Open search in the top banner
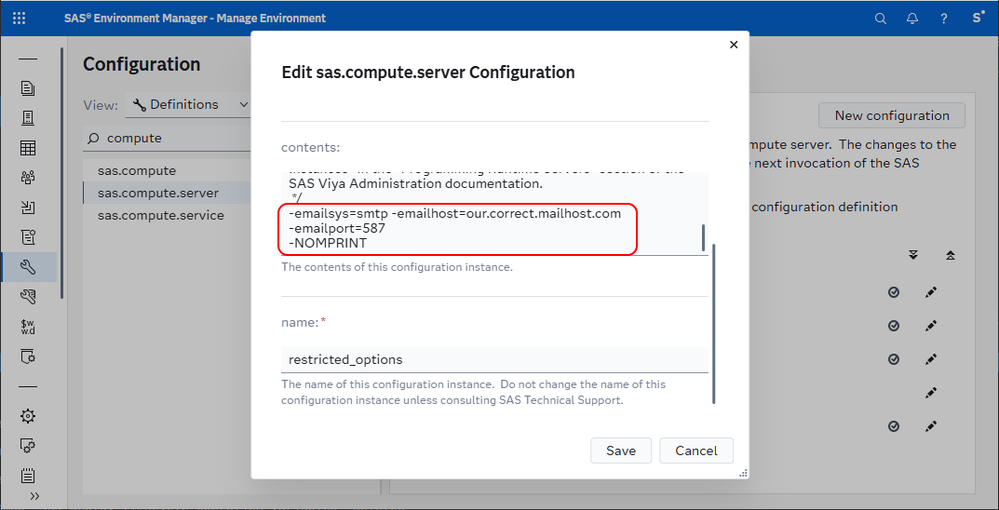Viewport: 999px width, 510px height. [x=880, y=18]
